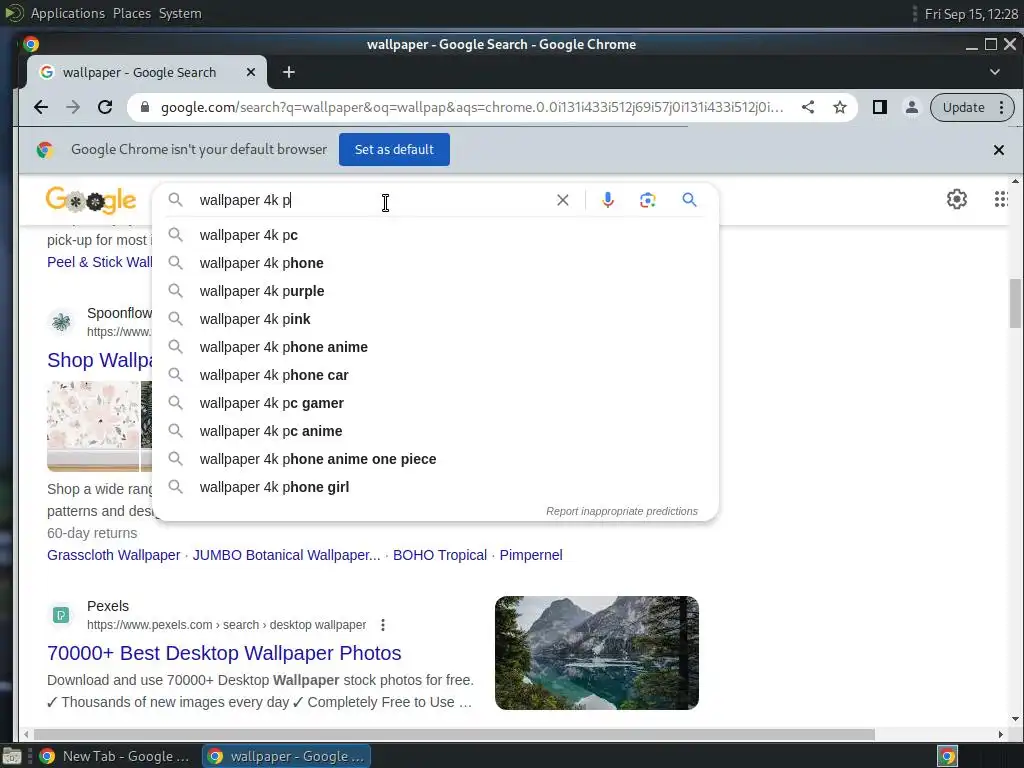Open the System menu
This screenshot has height=768, width=1024.
(x=180, y=13)
